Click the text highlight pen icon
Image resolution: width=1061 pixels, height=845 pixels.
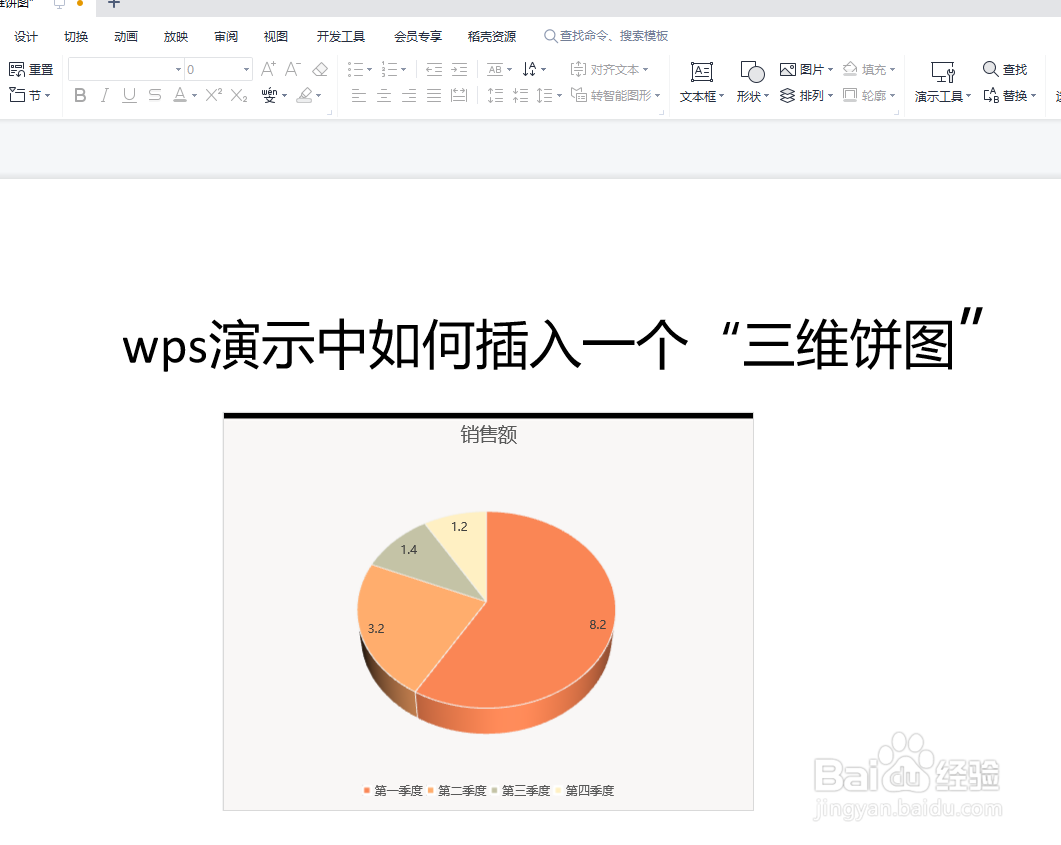304,95
